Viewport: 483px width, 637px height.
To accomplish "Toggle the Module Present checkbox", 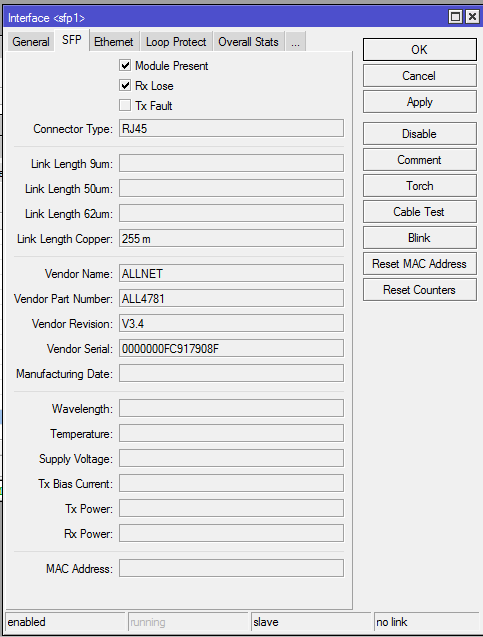I will pos(125,65).
